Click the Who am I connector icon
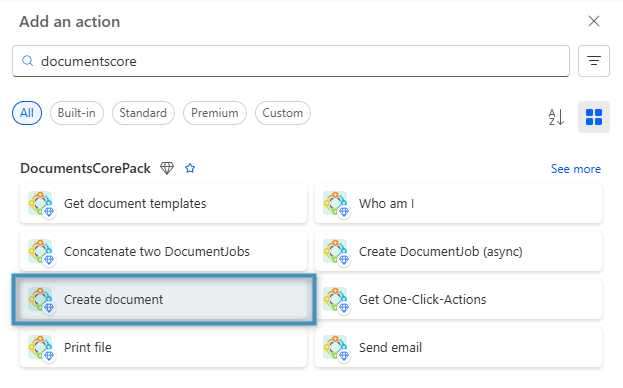 pyautogui.click(x=336, y=204)
